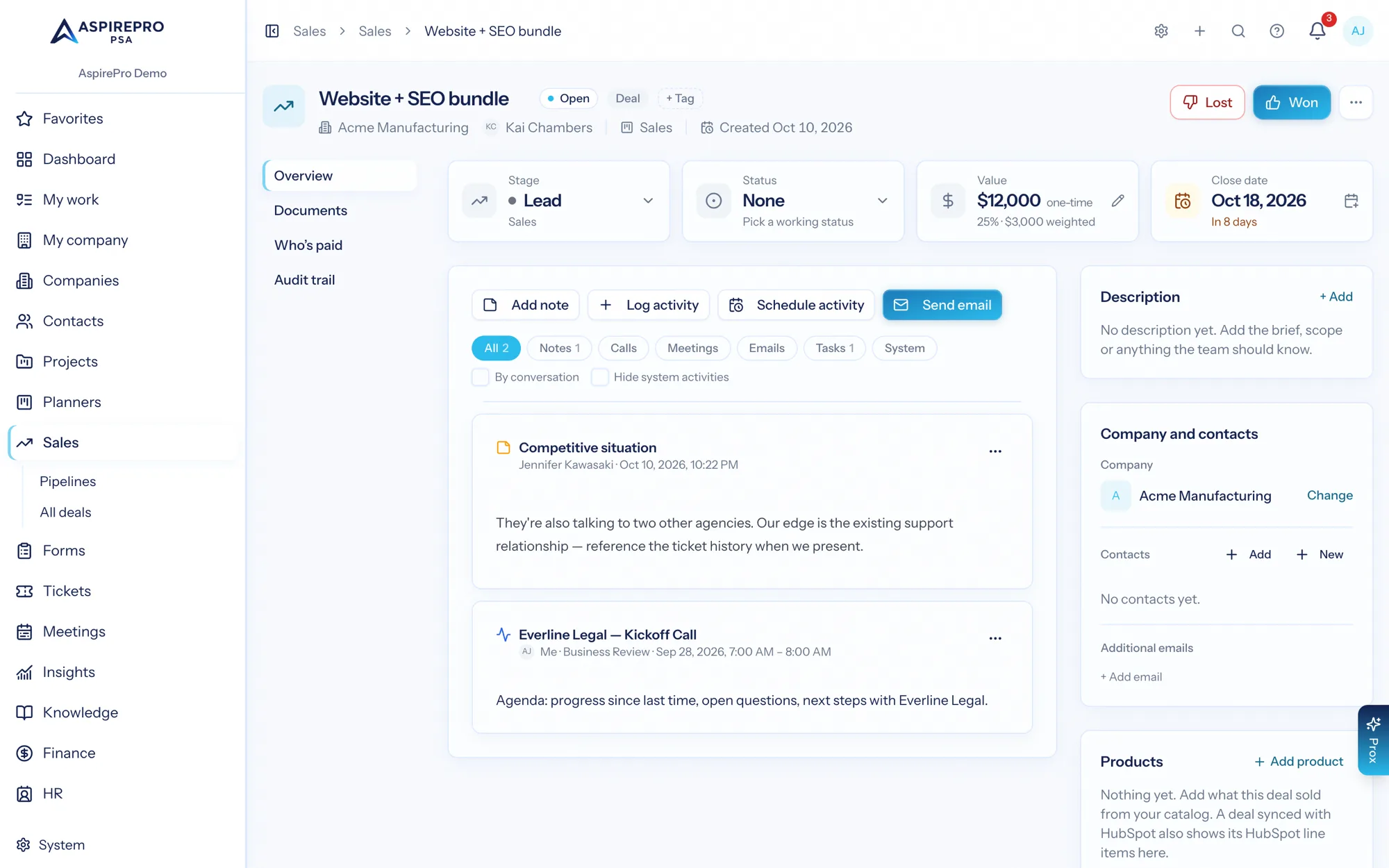Filter activities by Emails
The image size is (1389, 868).
tap(767, 348)
